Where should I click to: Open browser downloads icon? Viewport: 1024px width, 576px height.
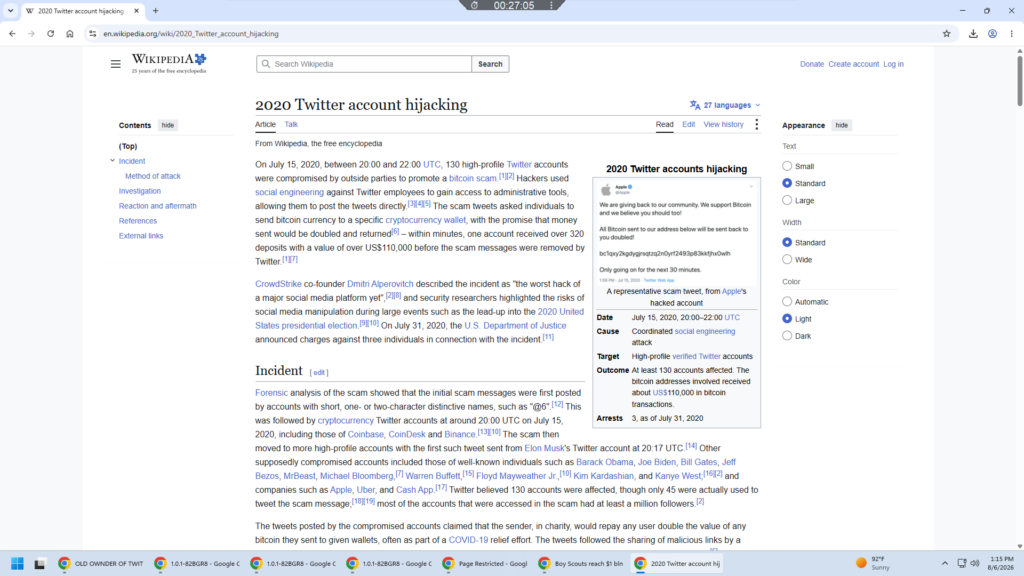(x=973, y=34)
